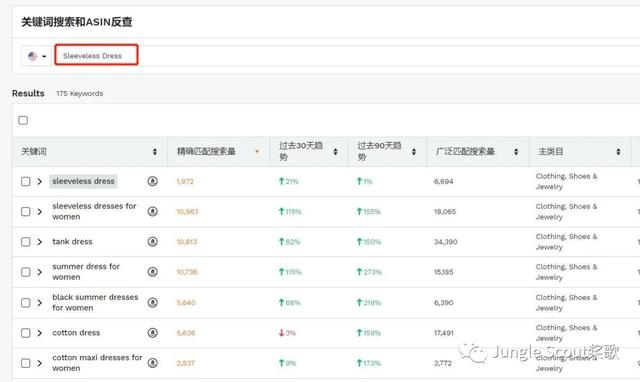
Task: Sort by 广泛匹配搜索量 column arrows
Action: click(516, 152)
